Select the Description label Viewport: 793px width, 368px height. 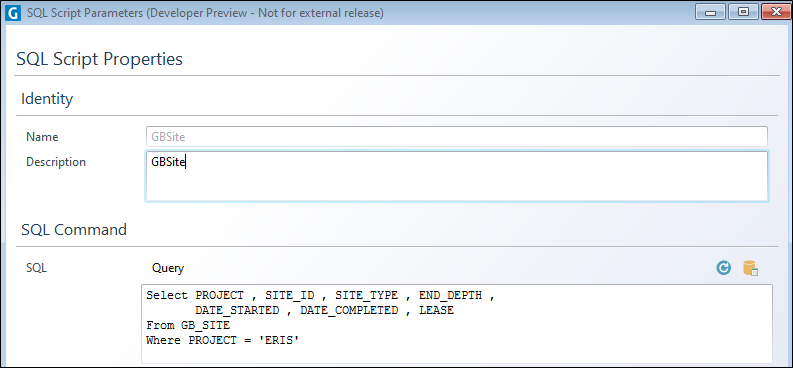pyautogui.click(x=56, y=162)
